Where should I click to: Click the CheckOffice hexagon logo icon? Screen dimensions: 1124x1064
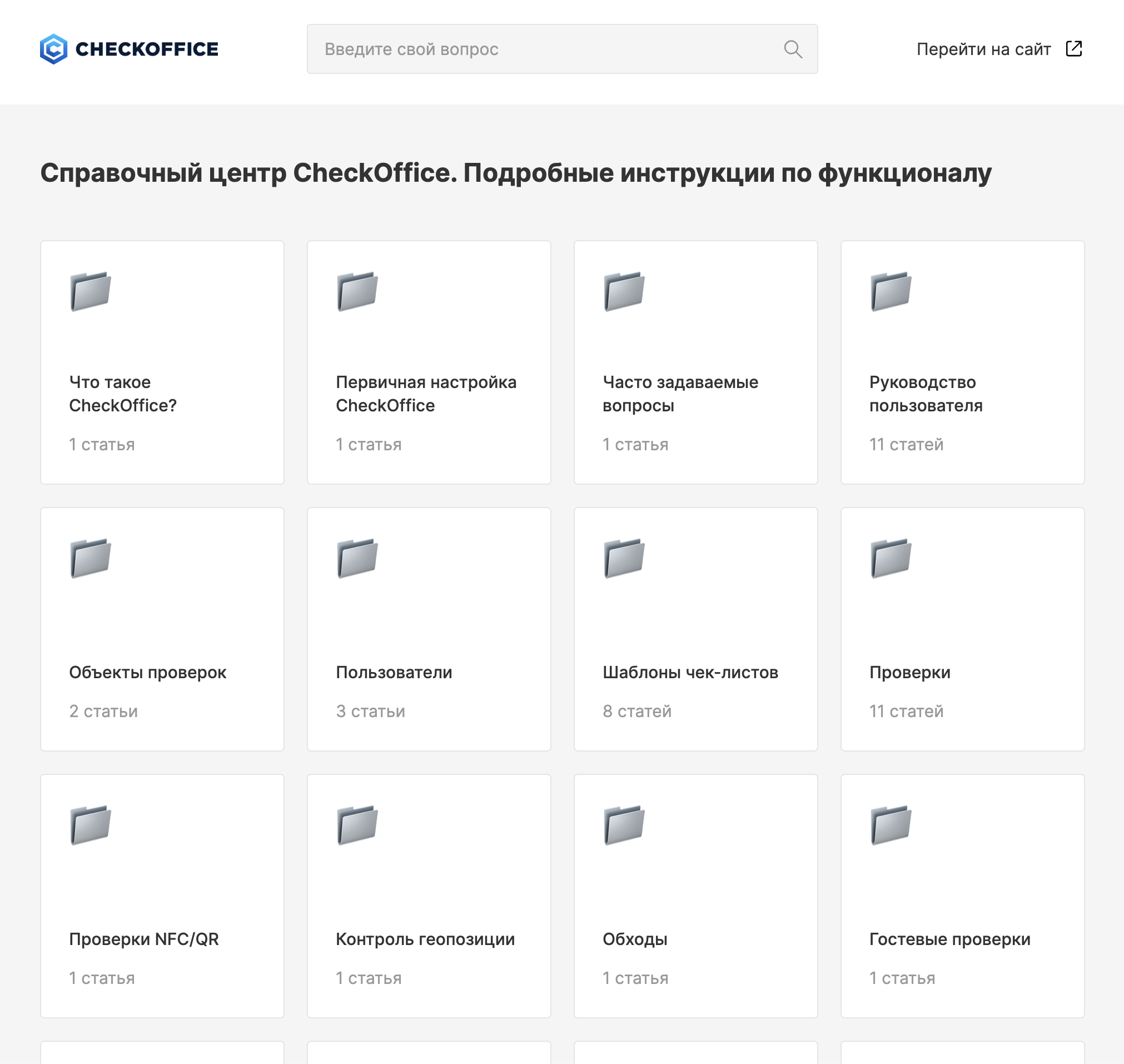(x=54, y=49)
